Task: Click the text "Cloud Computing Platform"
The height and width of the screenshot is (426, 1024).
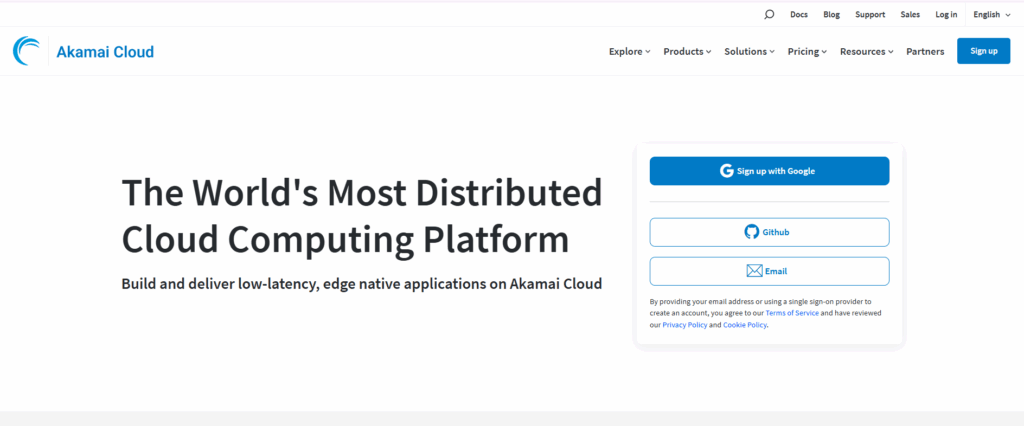Action: (345, 240)
